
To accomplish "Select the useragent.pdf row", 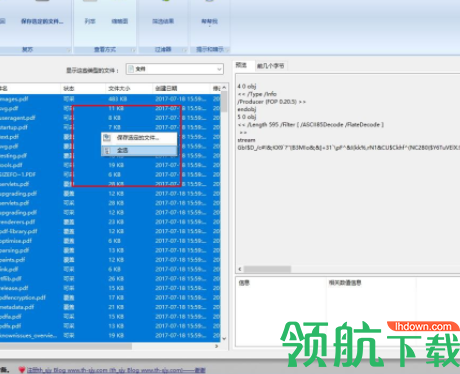I will (x=110, y=118).
